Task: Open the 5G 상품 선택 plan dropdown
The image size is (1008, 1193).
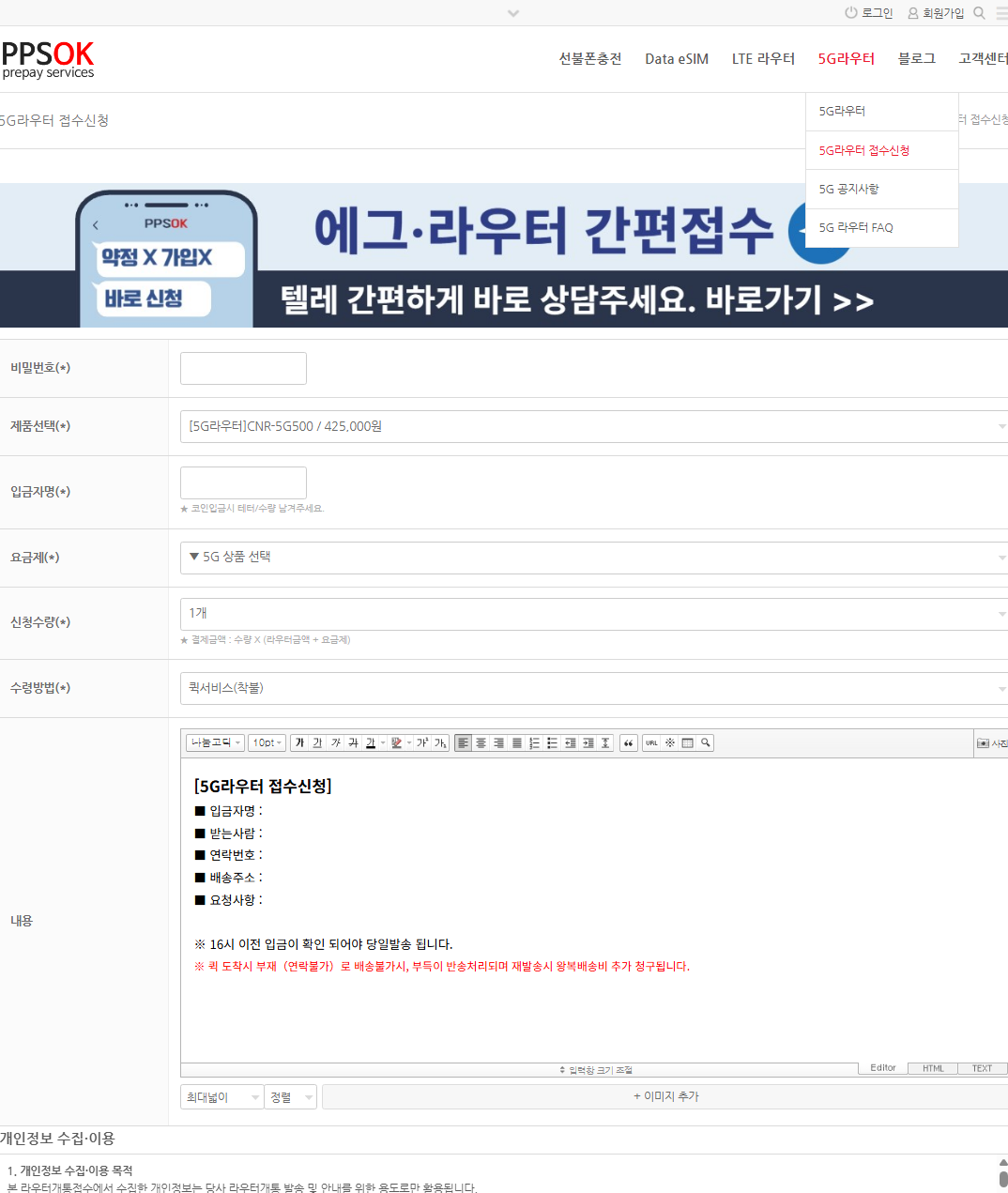Action: [x=593, y=557]
